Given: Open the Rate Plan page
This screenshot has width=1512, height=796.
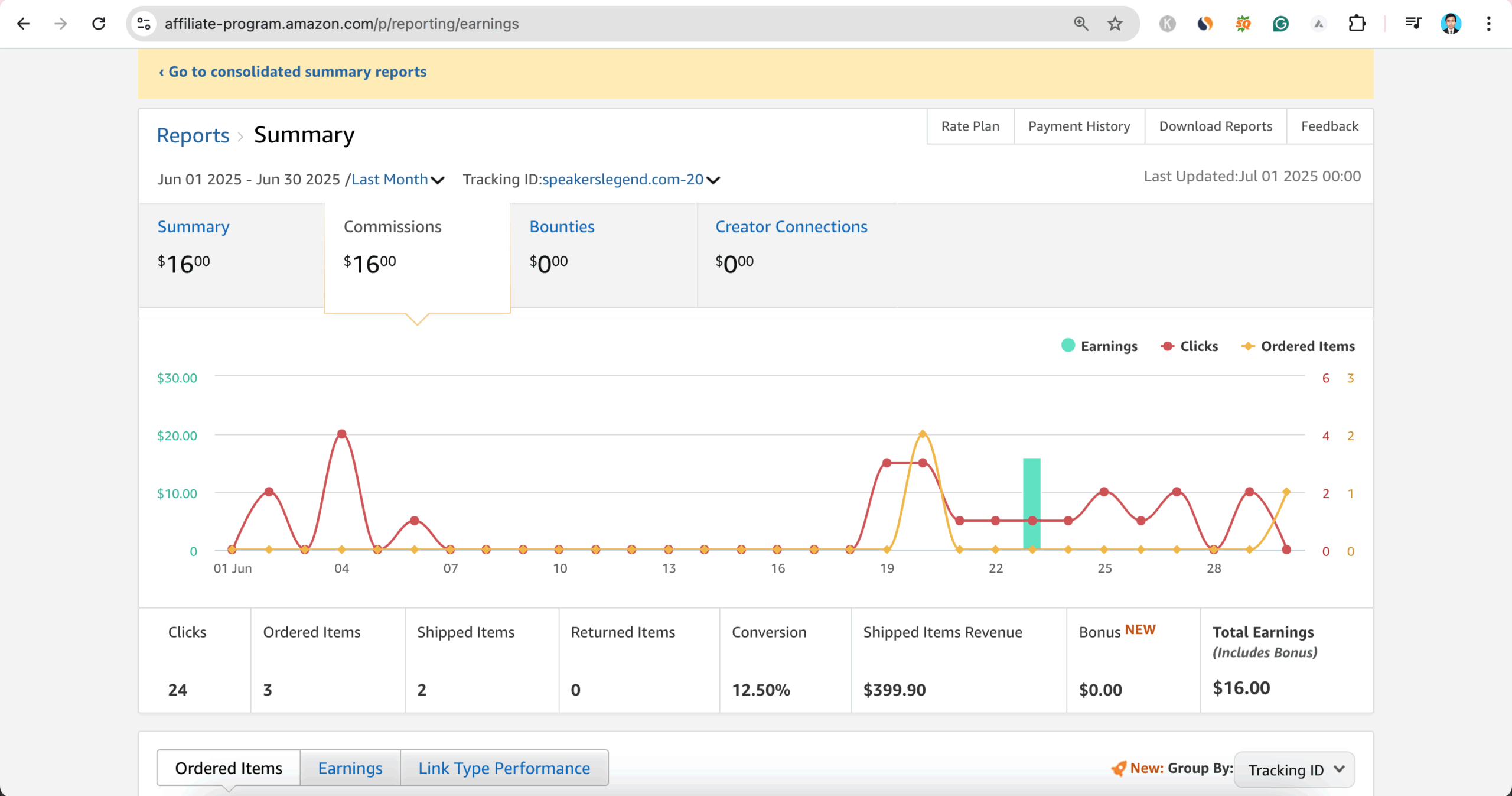Looking at the screenshot, I should [970, 126].
